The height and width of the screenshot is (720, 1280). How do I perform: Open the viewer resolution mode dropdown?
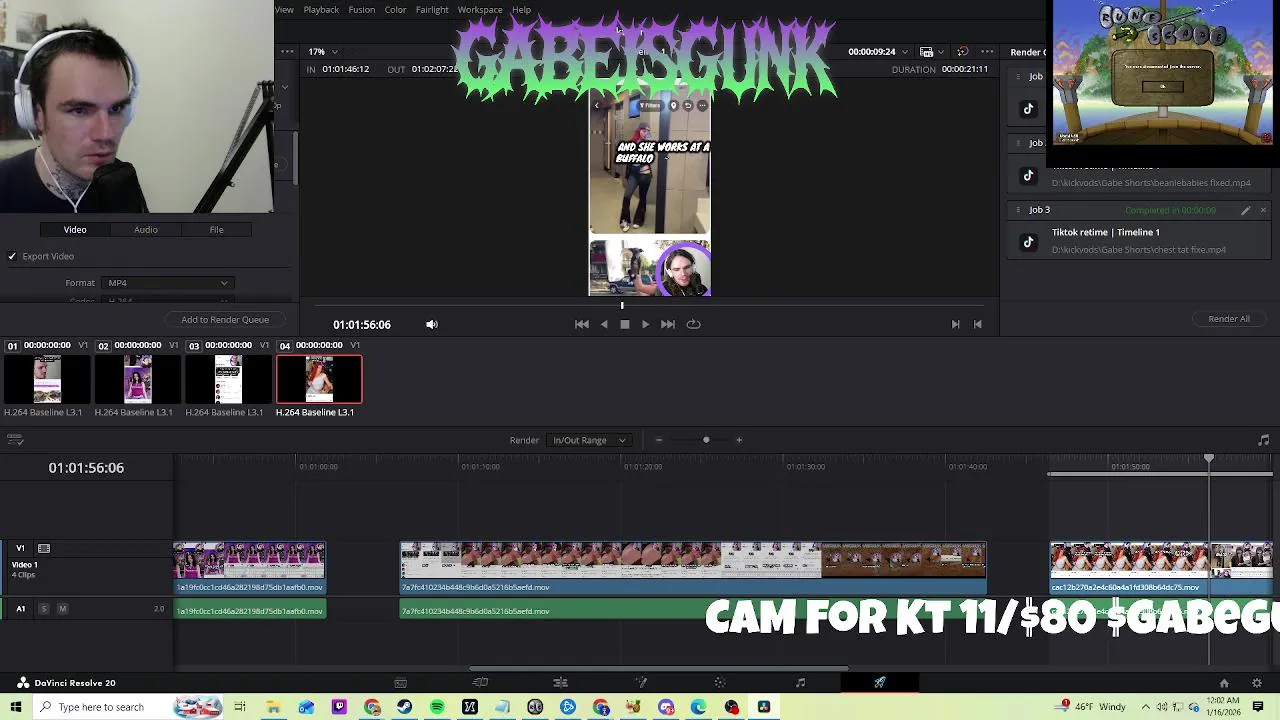pos(931,52)
